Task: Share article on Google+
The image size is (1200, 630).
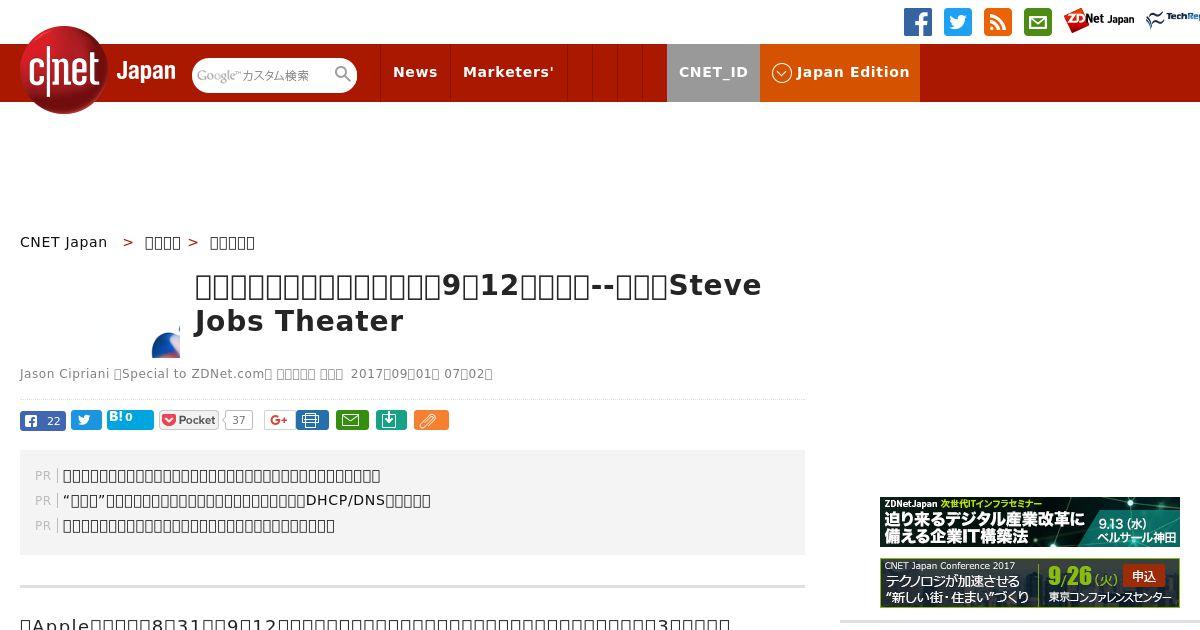Action: pos(278,420)
